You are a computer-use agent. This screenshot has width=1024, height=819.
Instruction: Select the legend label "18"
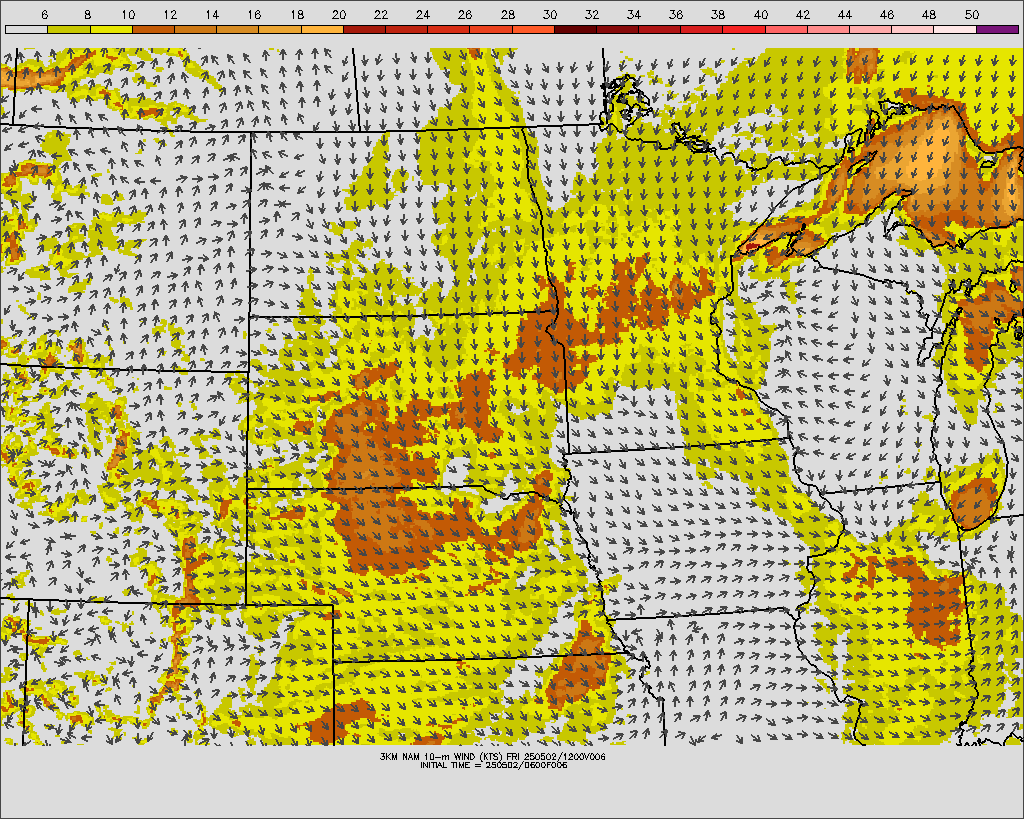point(297,14)
